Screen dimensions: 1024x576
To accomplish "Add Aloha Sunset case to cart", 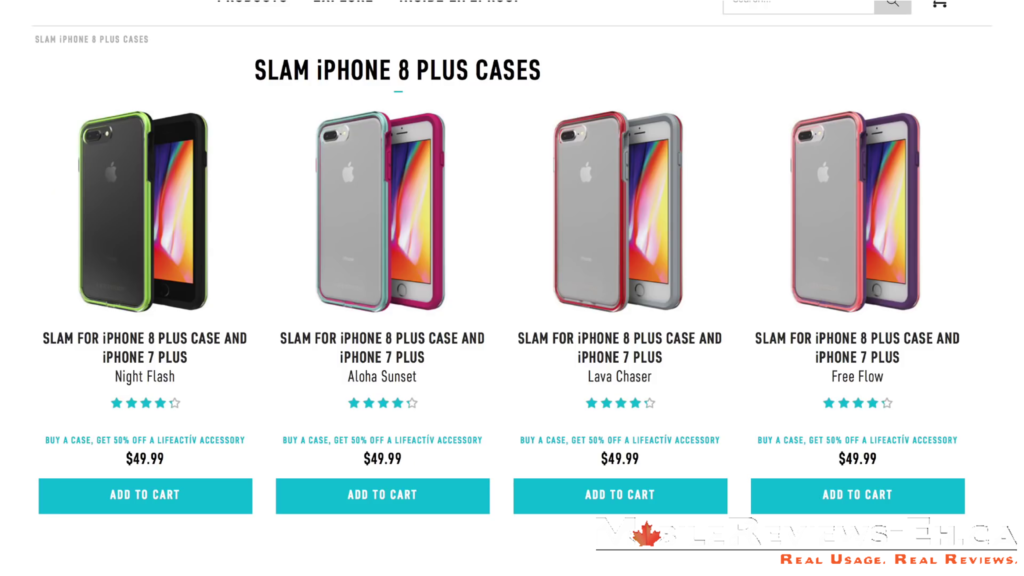I will pyautogui.click(x=383, y=496).
